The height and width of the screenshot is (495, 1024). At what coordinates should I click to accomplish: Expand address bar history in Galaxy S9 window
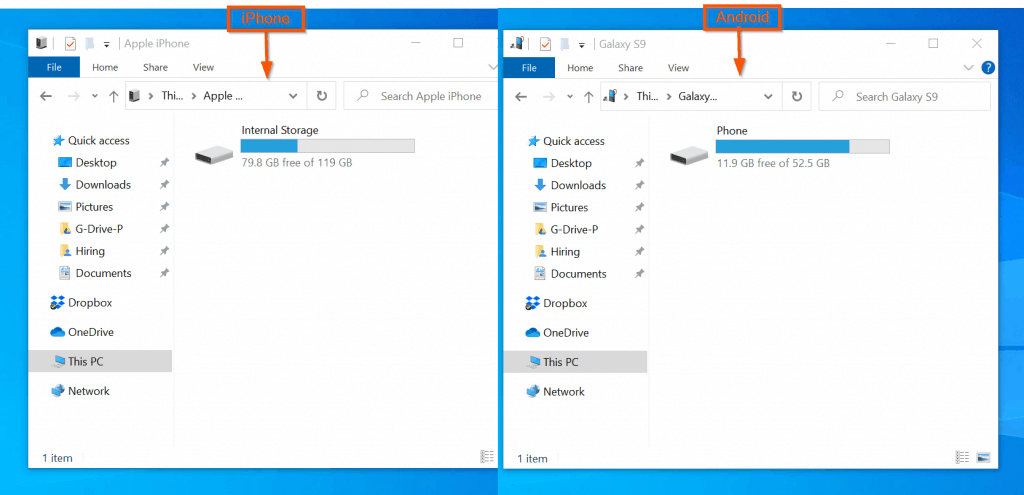click(769, 97)
